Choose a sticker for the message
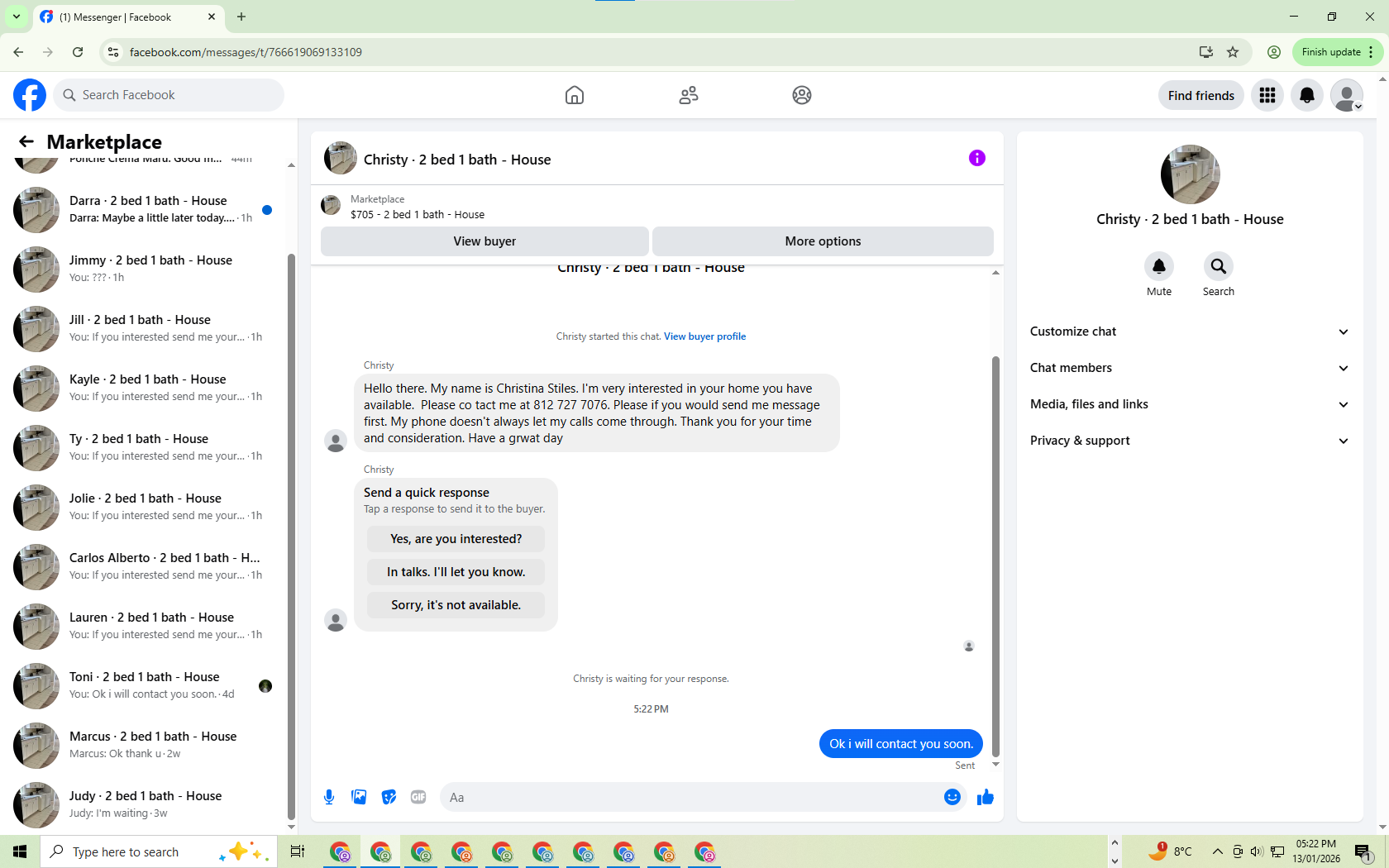This screenshot has height=868, width=1389. click(389, 797)
